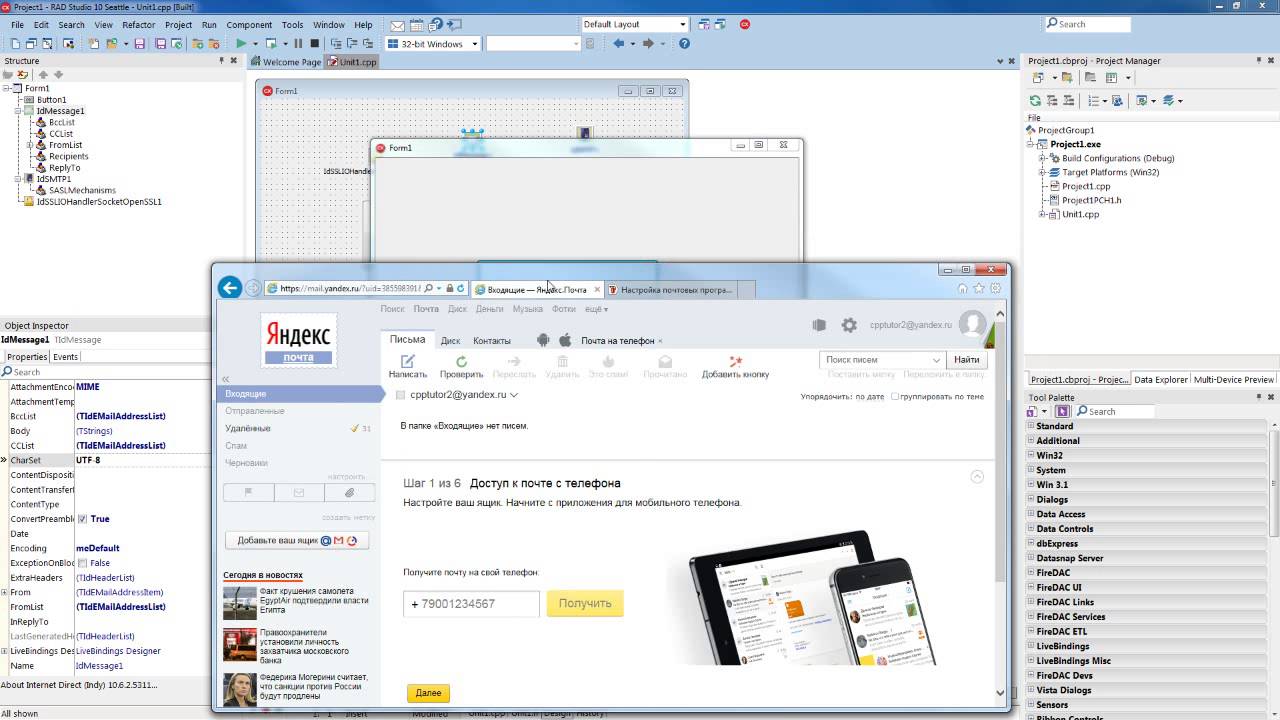
Task: Open the Refactor menu
Action: click(139, 25)
